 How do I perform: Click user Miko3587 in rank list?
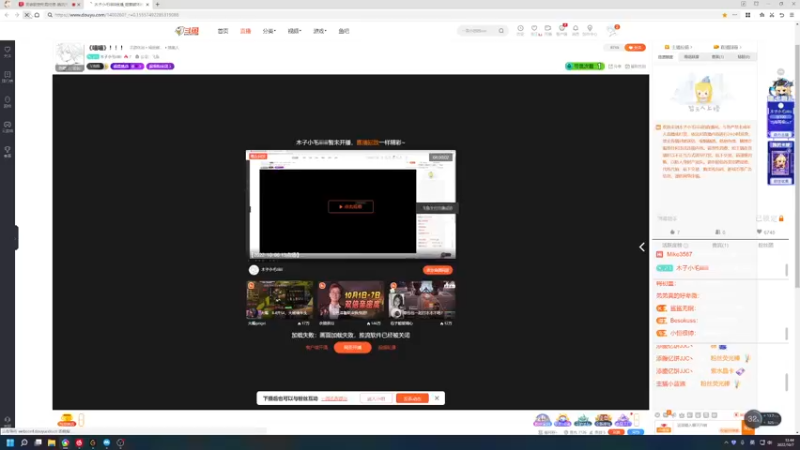pyautogui.click(x=679, y=254)
